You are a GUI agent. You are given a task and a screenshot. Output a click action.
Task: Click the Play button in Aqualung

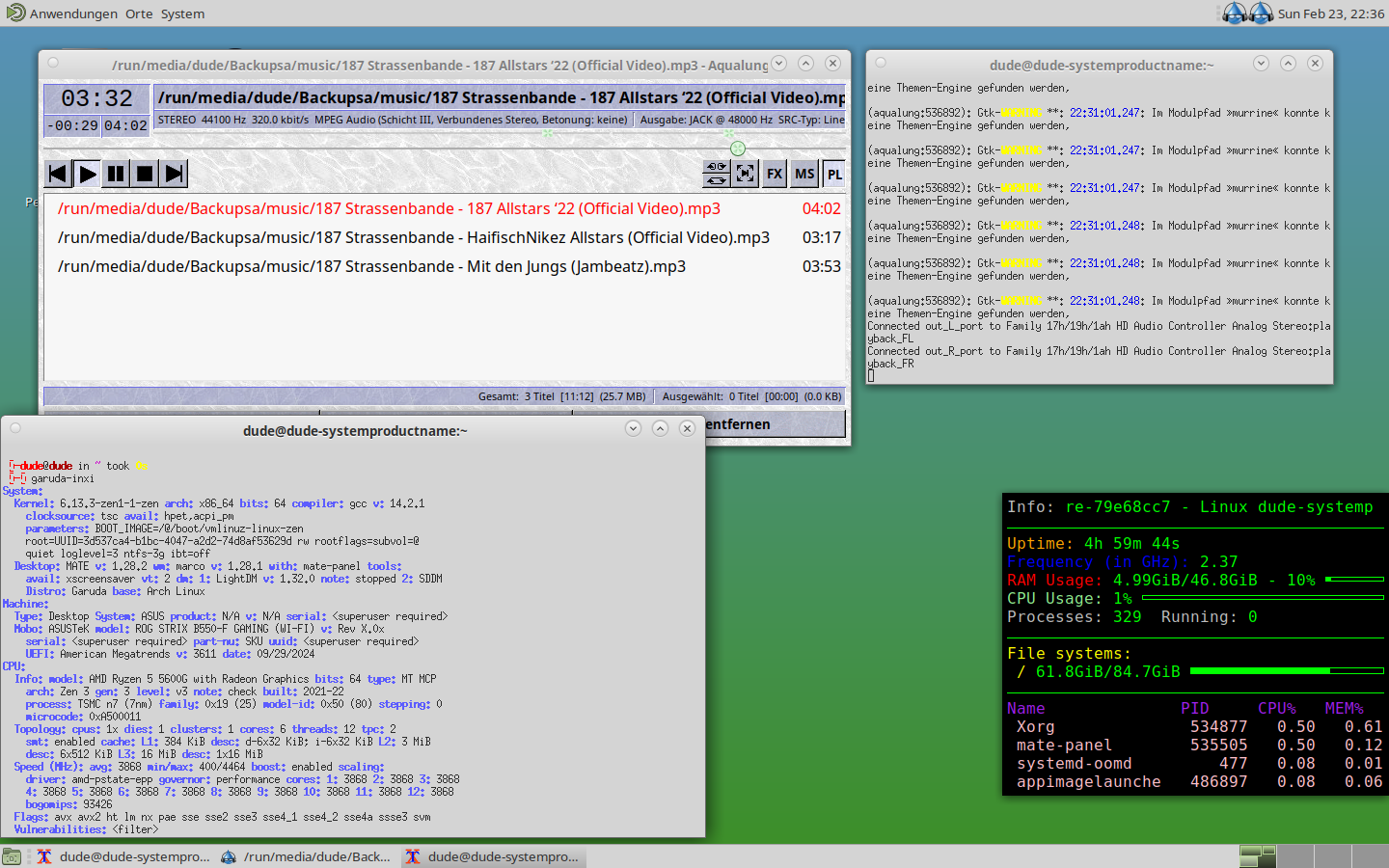tap(87, 174)
